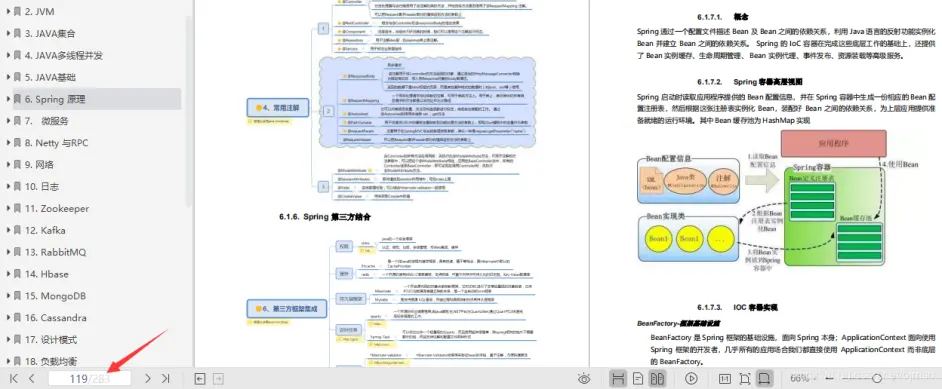This screenshot has height=389, width=942.
Task: Go to the previous page
Action: click(x=32, y=379)
